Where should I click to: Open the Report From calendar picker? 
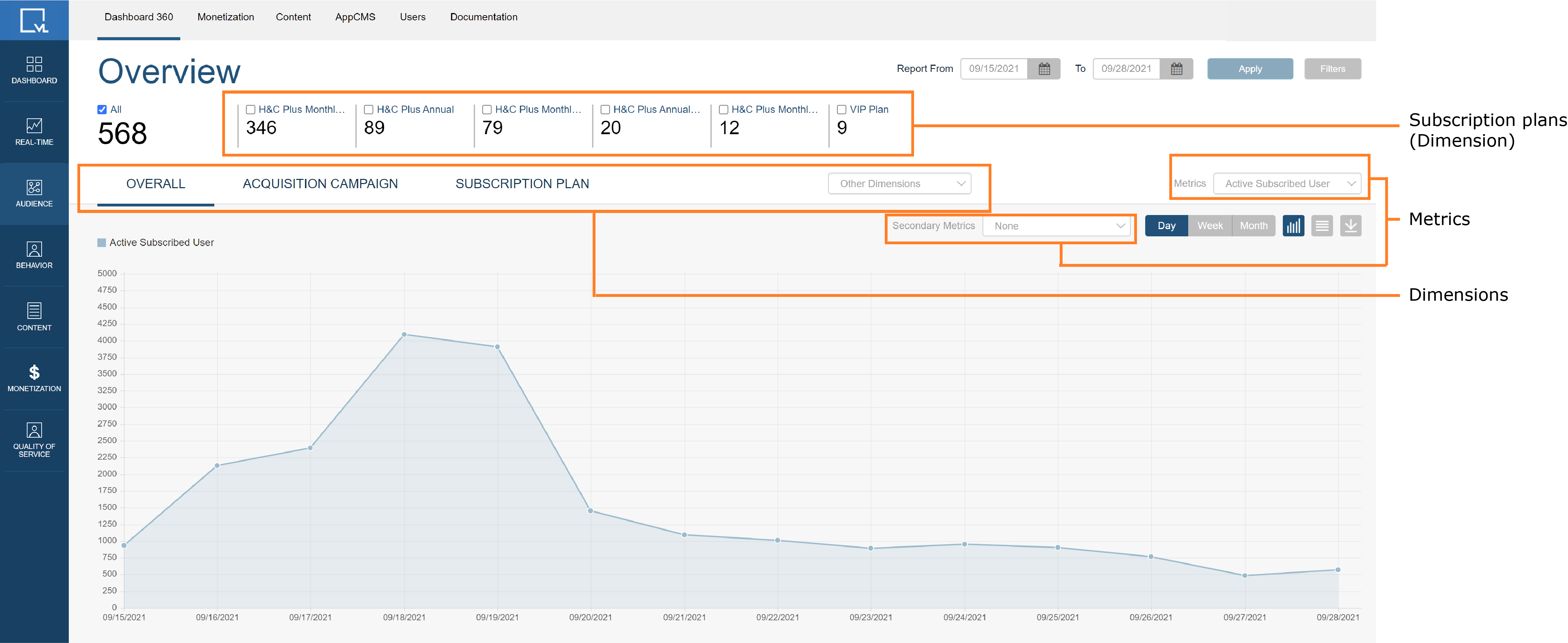coord(1044,69)
